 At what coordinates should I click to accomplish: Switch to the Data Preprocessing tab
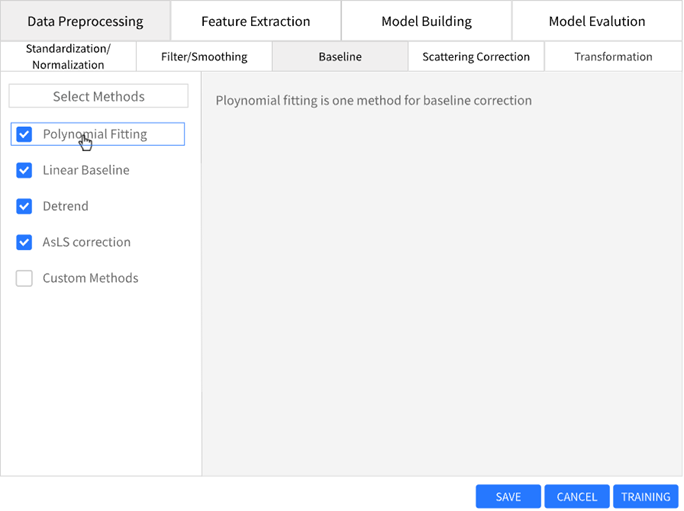pyautogui.click(x=85, y=21)
